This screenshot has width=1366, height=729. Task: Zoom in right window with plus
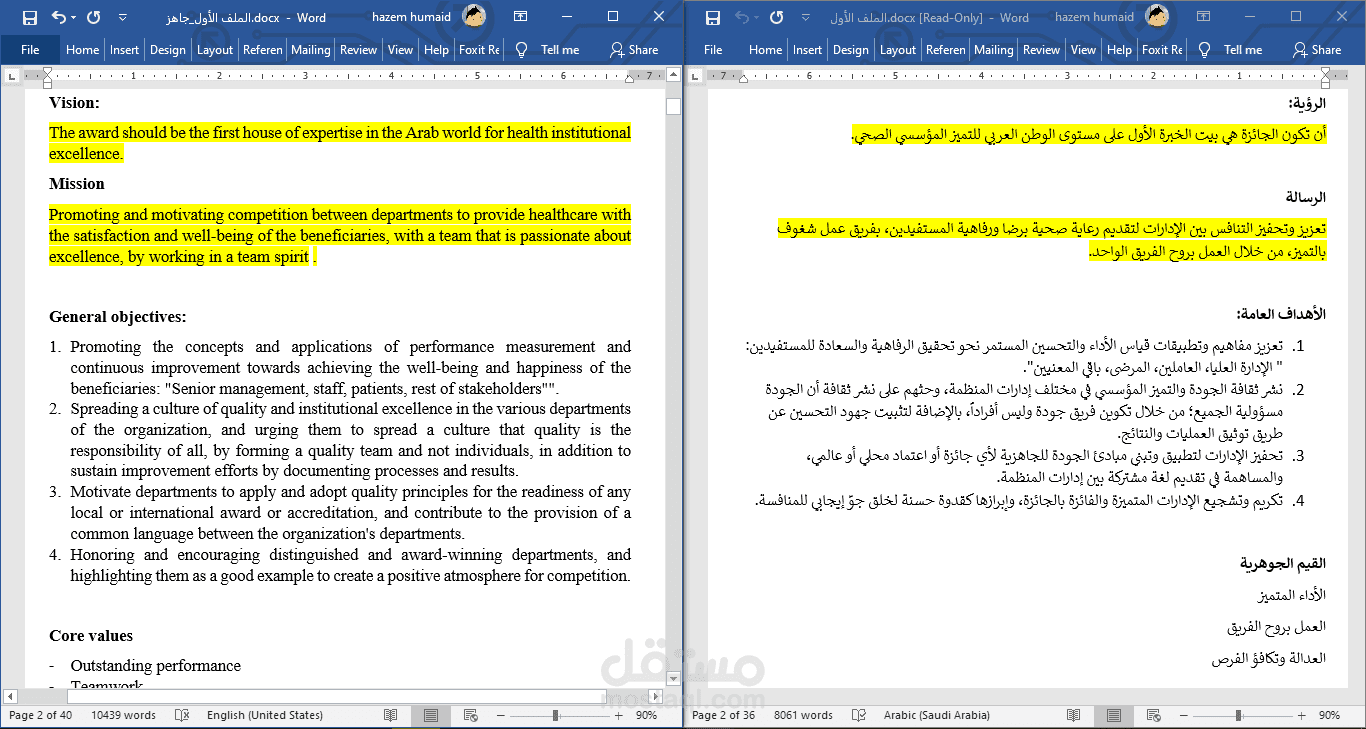[x=1300, y=715]
